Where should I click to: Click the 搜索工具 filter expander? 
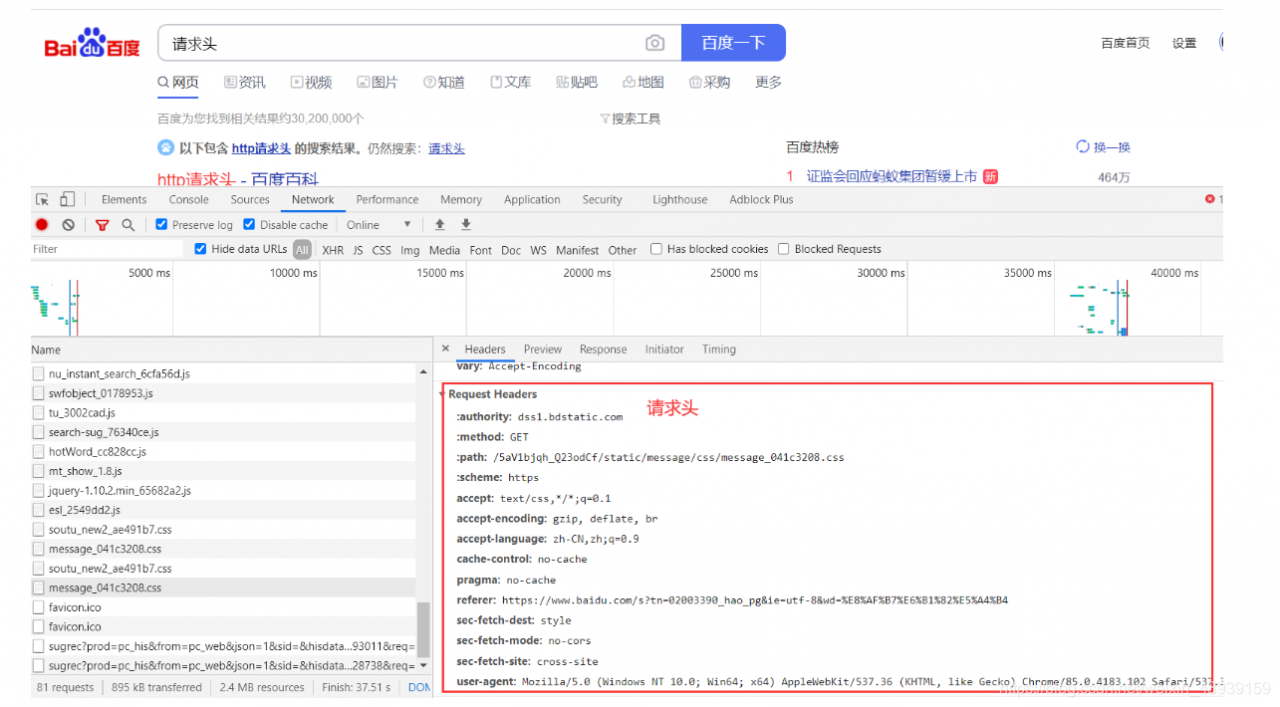(x=630, y=119)
